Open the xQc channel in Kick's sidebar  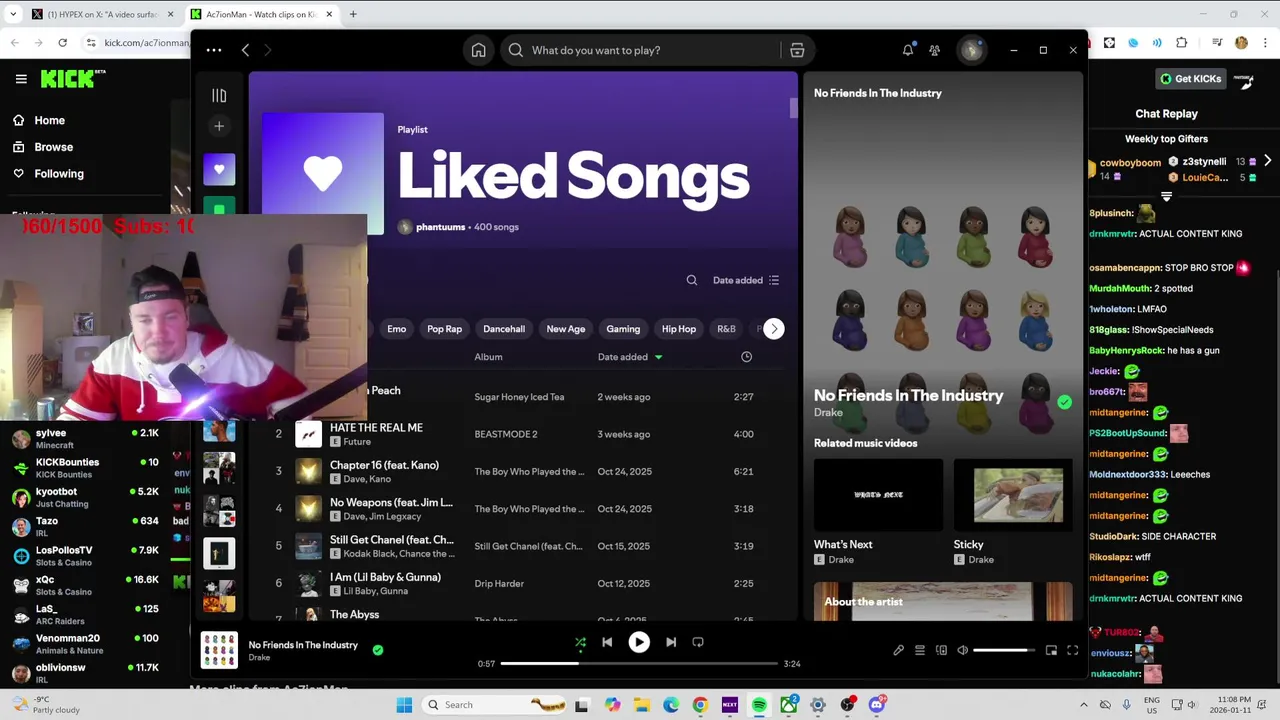(x=85, y=585)
